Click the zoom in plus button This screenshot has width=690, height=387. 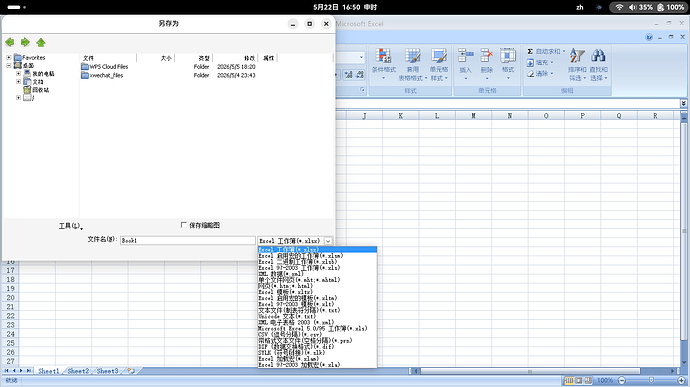pos(682,380)
